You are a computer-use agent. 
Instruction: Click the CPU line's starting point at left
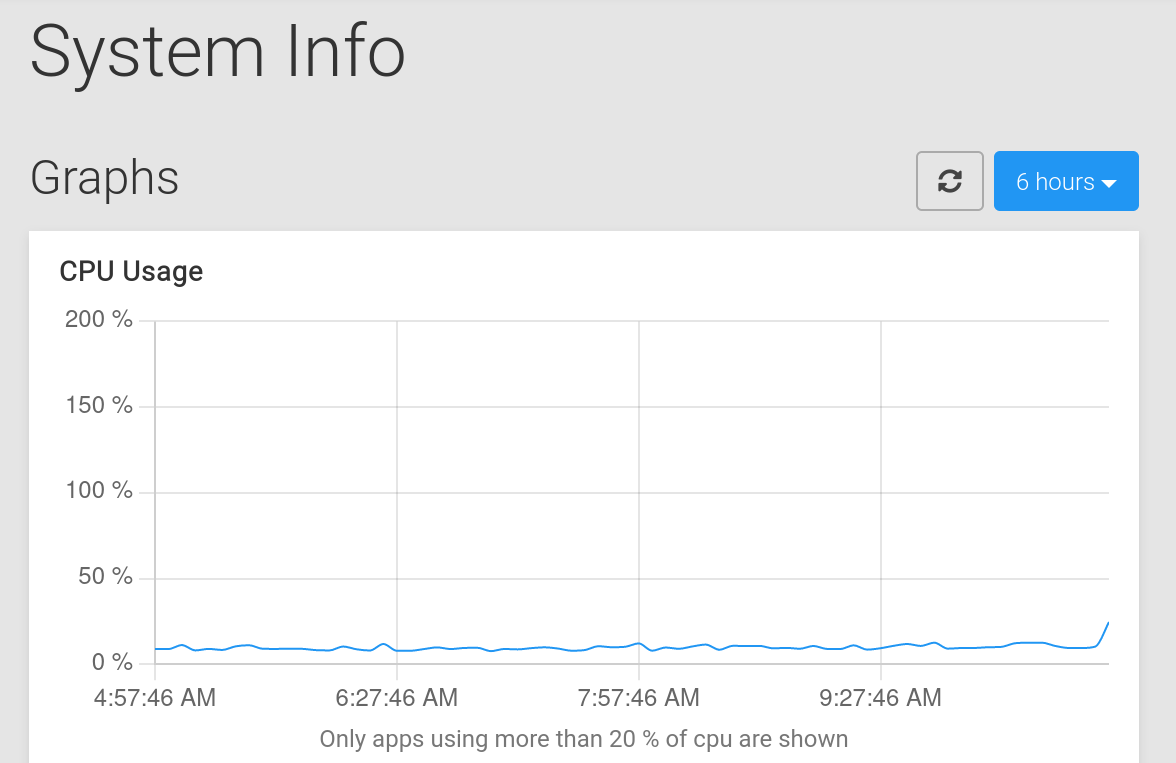coord(156,649)
